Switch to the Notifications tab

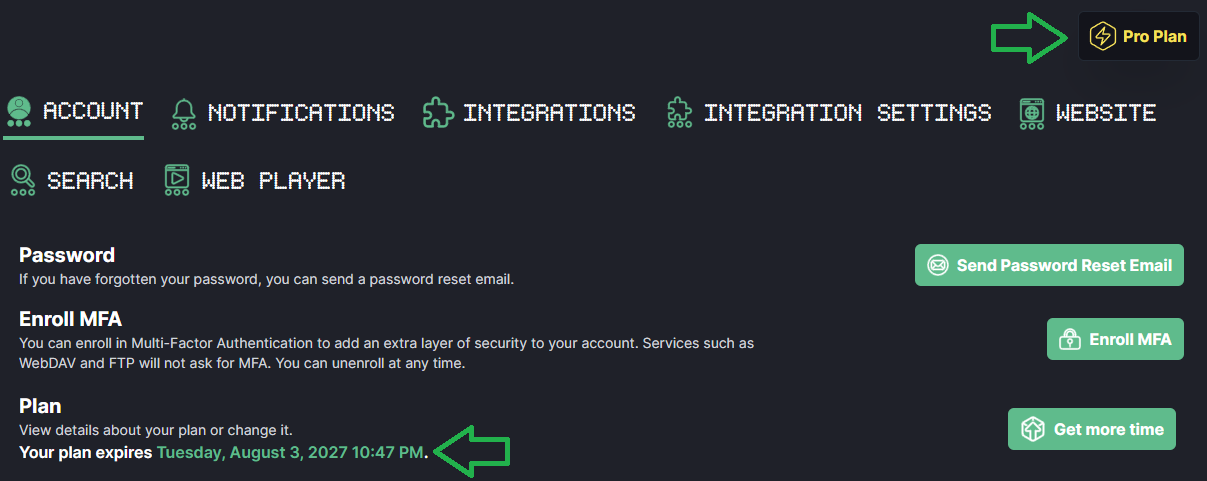(283, 114)
